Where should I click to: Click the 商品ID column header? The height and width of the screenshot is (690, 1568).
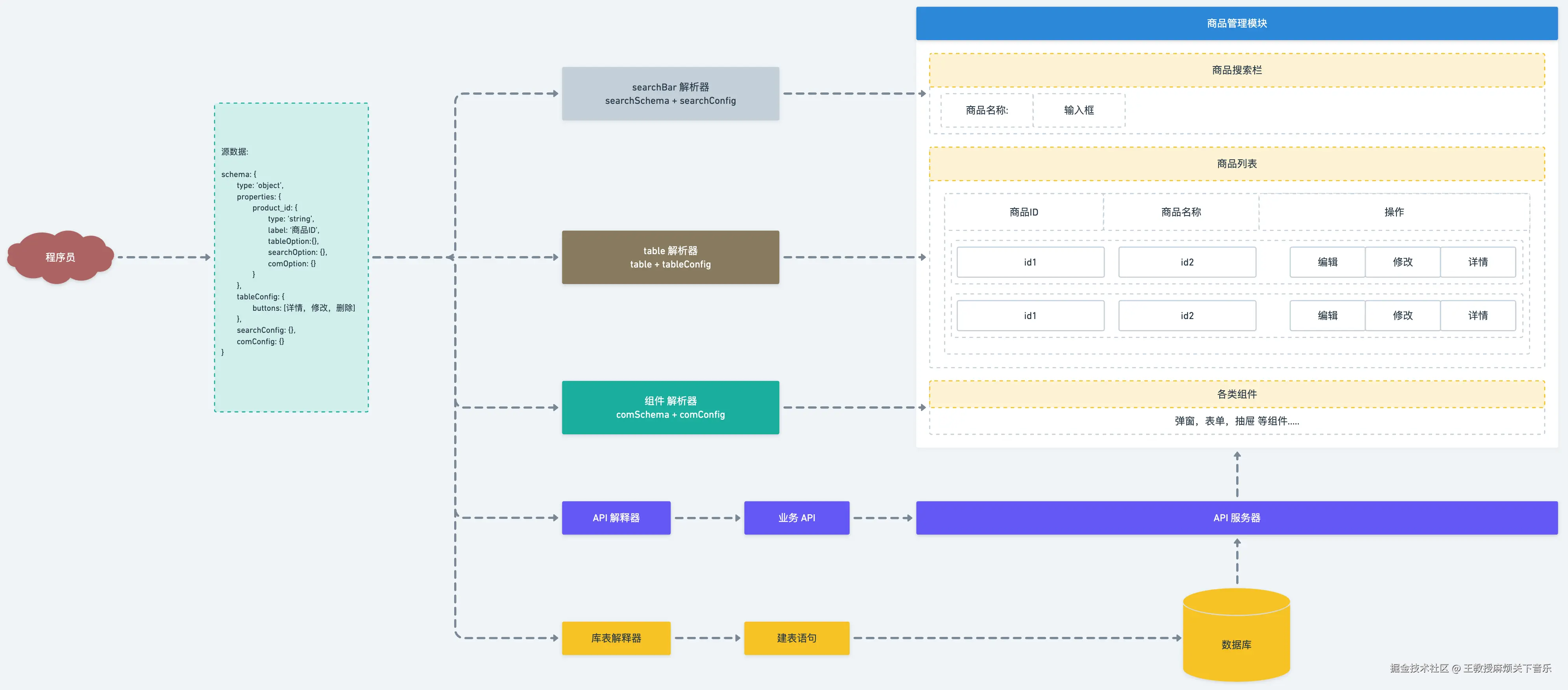coord(1024,212)
